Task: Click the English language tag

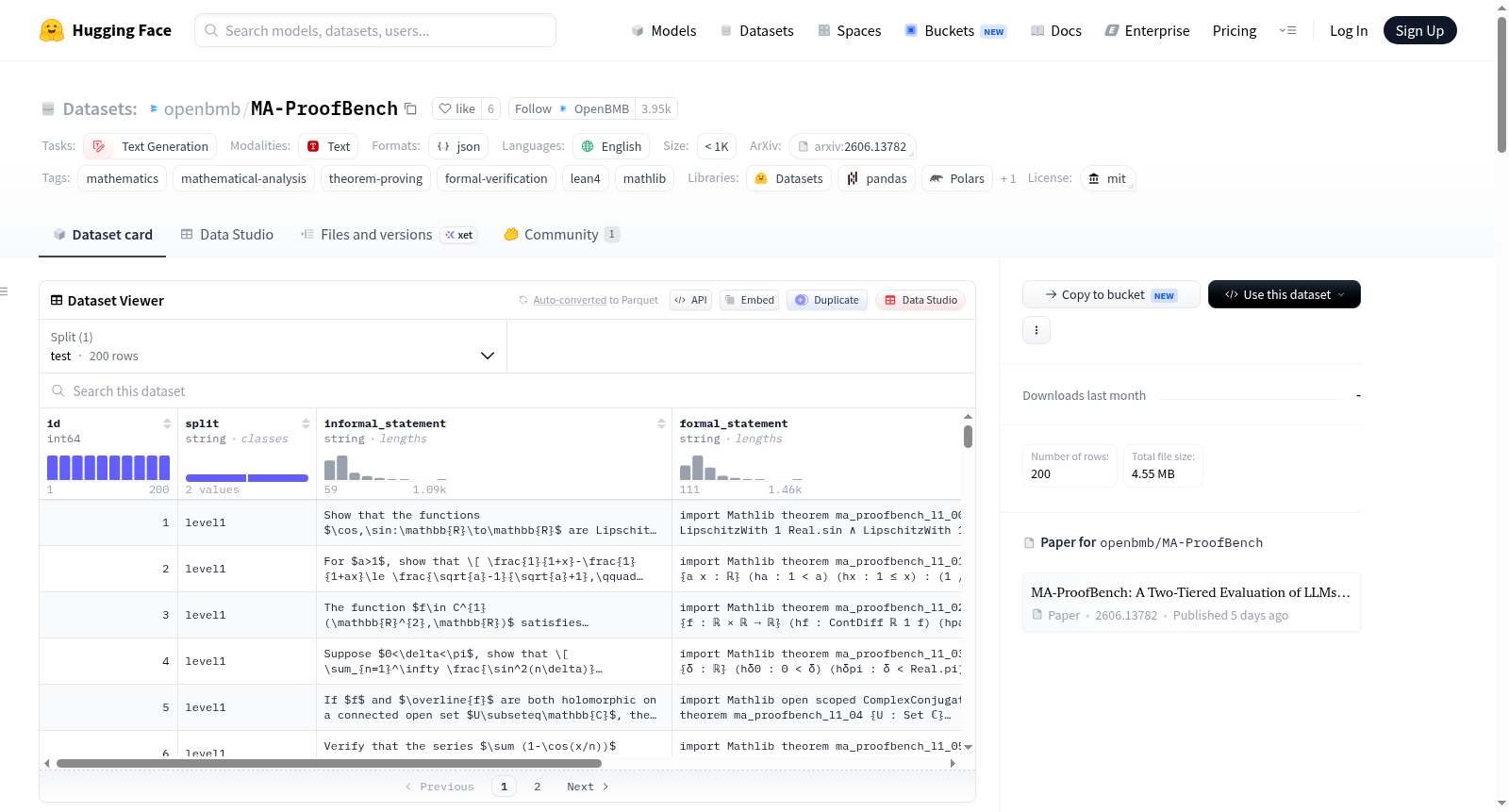Action: click(612, 146)
